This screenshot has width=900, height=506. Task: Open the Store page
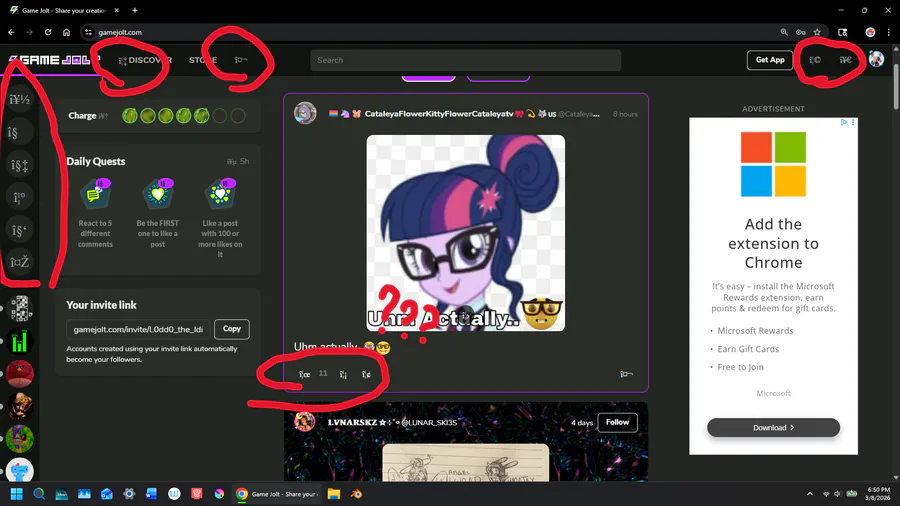(203, 60)
